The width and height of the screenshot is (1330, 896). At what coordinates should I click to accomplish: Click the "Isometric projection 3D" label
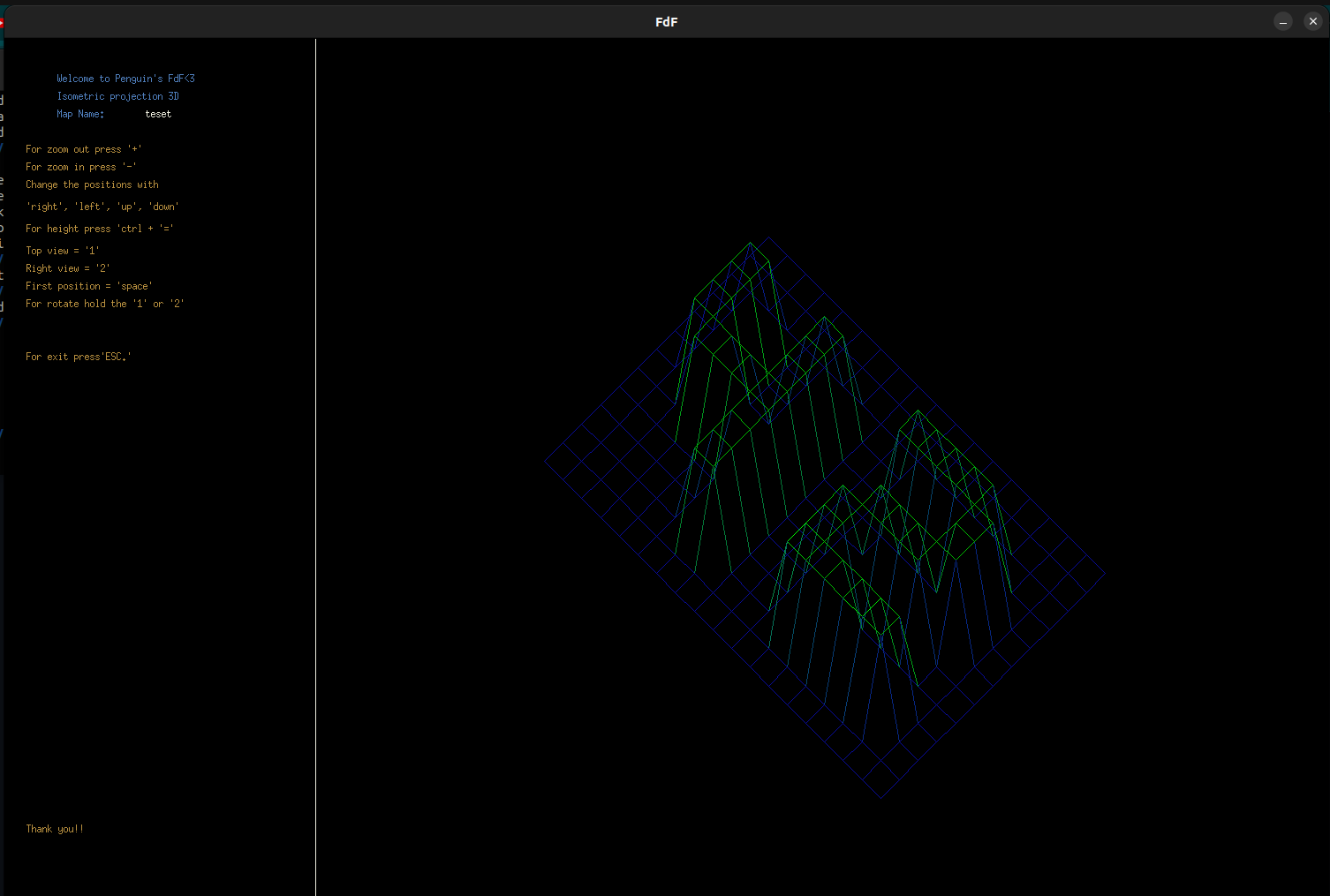pyautogui.click(x=117, y=96)
